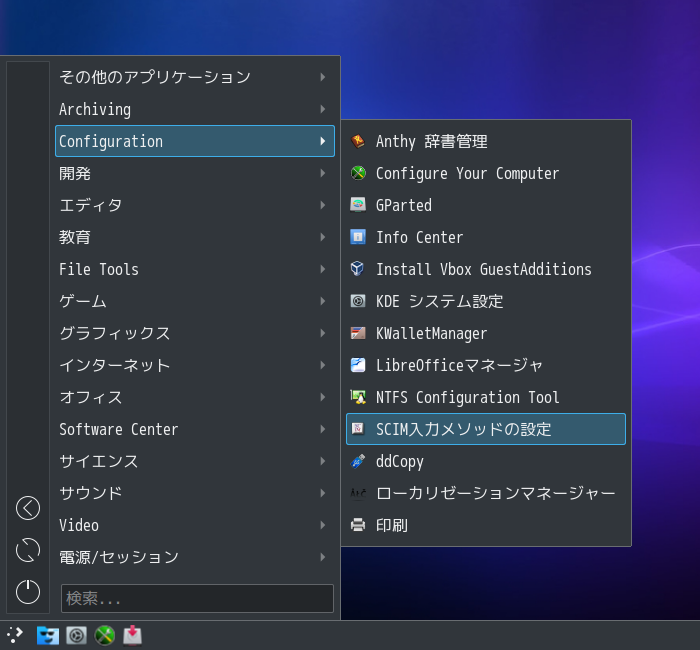700x650 pixels.
Task: Open the Software Center menu category
Action: click(x=195, y=429)
